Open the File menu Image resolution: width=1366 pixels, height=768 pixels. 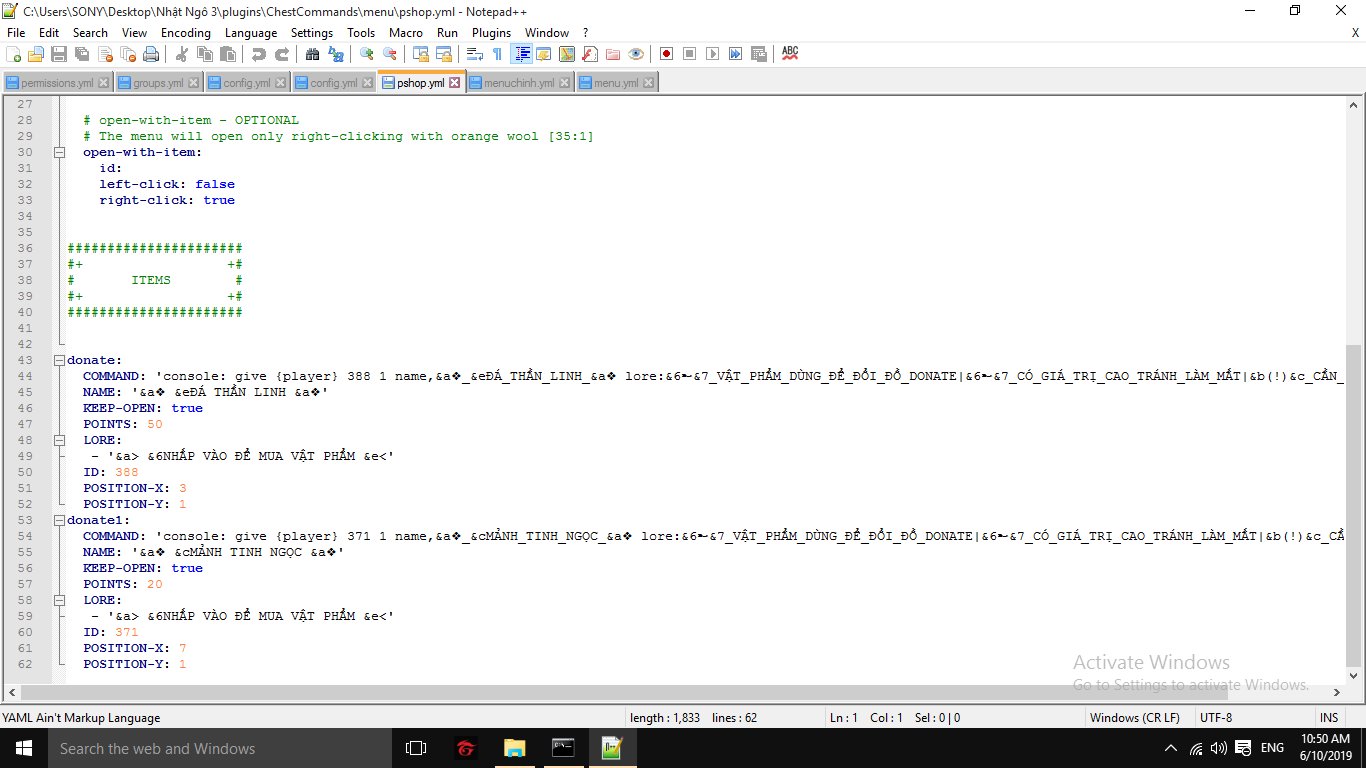coord(16,33)
